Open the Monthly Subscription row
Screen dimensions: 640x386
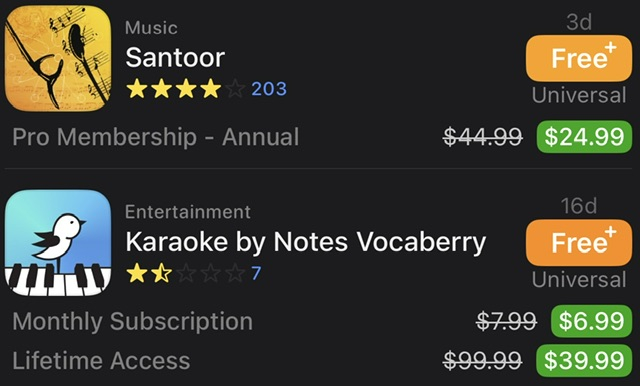320,321
